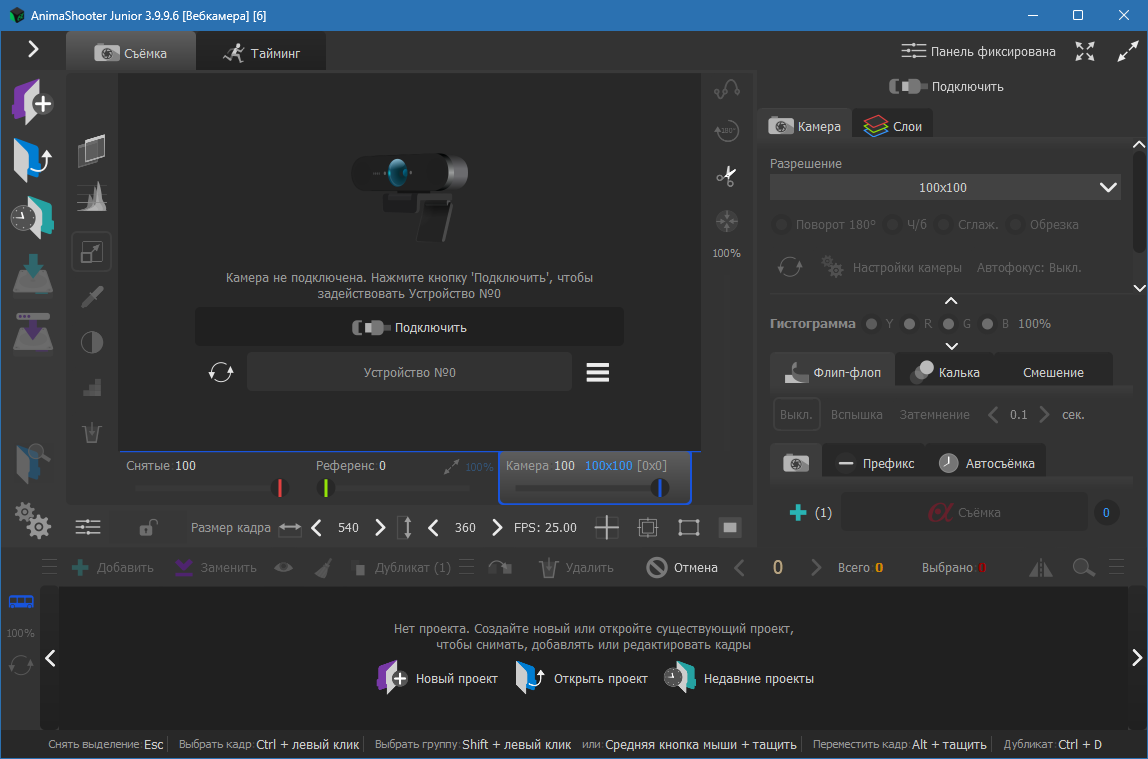Show the Histogram tool in the camera toolbar

[91, 197]
